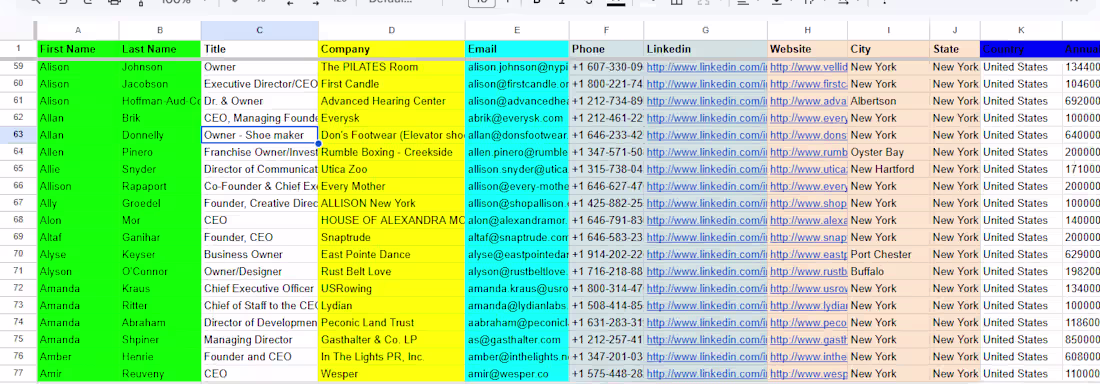This screenshot has height=384, width=1100.
Task: Click the Last Name header cell
Action: click(160, 49)
